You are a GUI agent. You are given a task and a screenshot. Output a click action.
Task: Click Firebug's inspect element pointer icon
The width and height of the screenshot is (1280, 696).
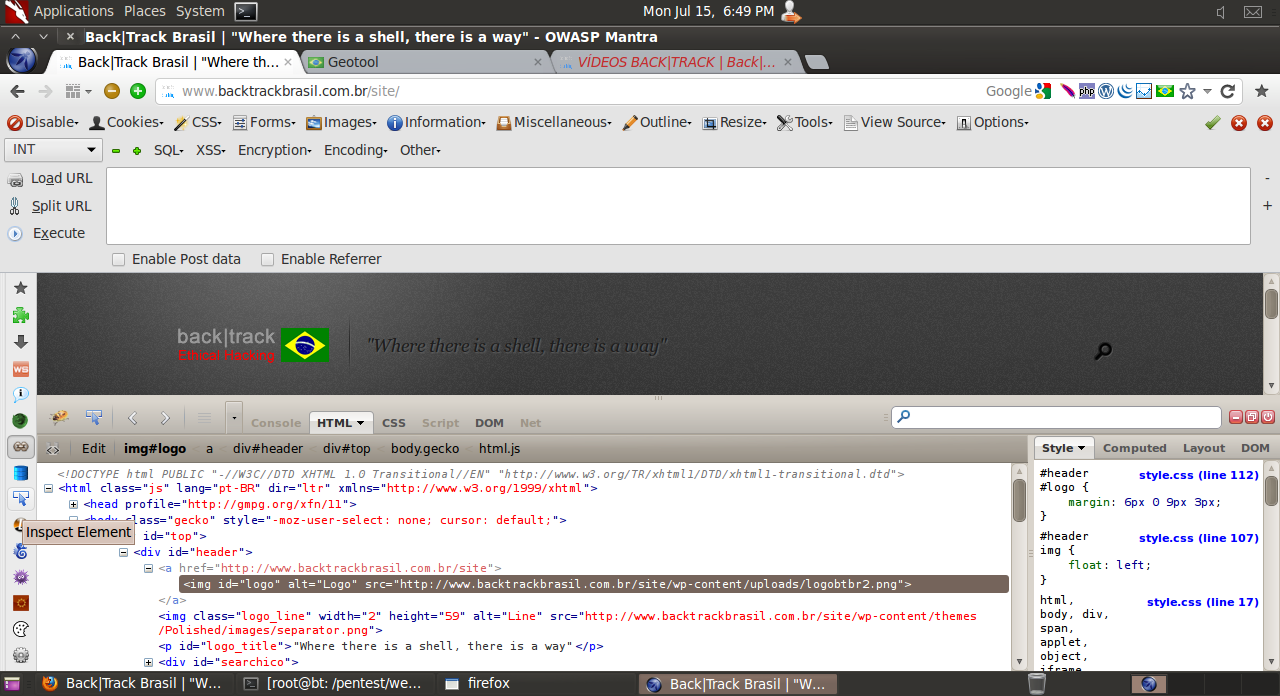[94, 417]
